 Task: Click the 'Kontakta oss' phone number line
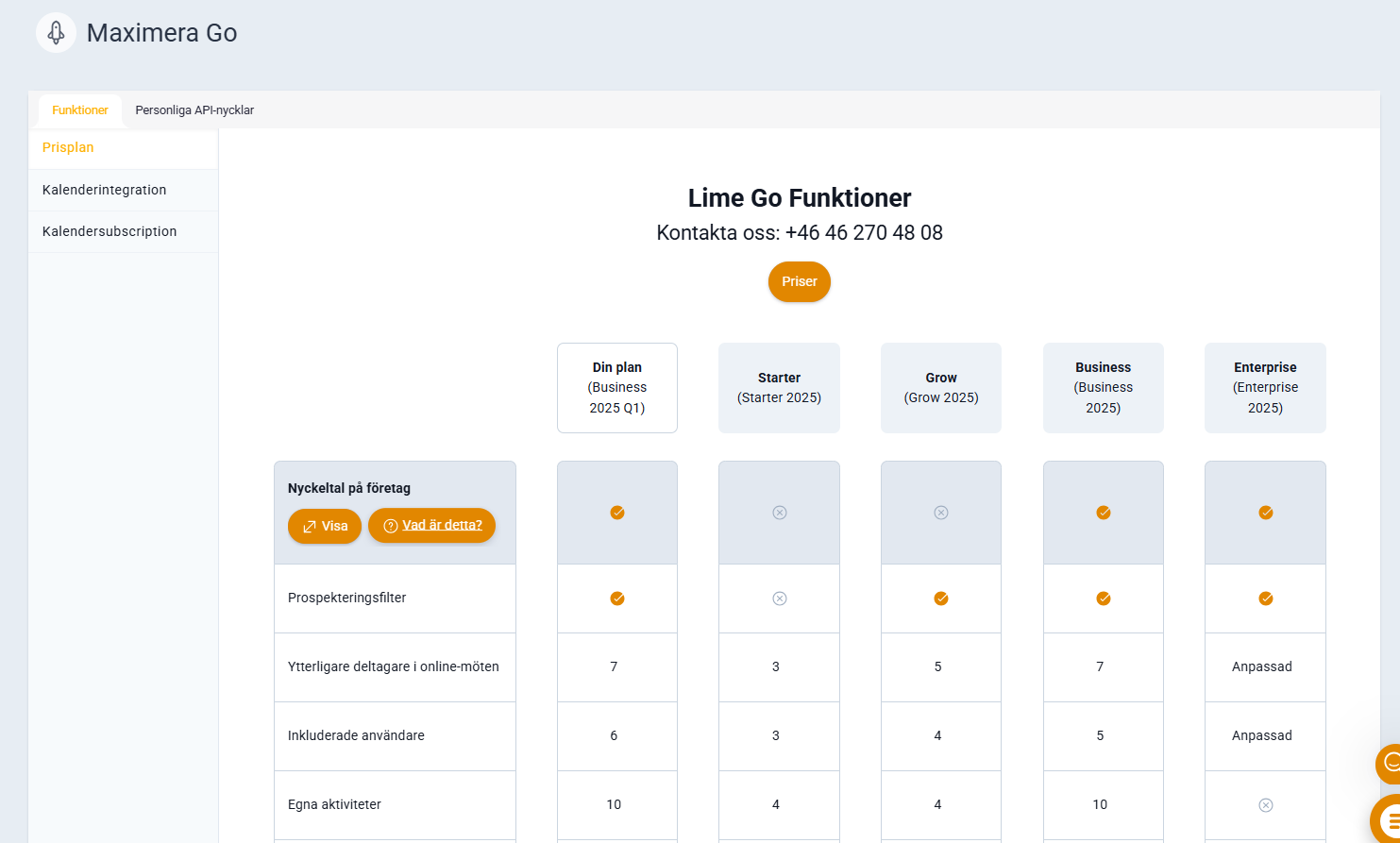(x=800, y=233)
